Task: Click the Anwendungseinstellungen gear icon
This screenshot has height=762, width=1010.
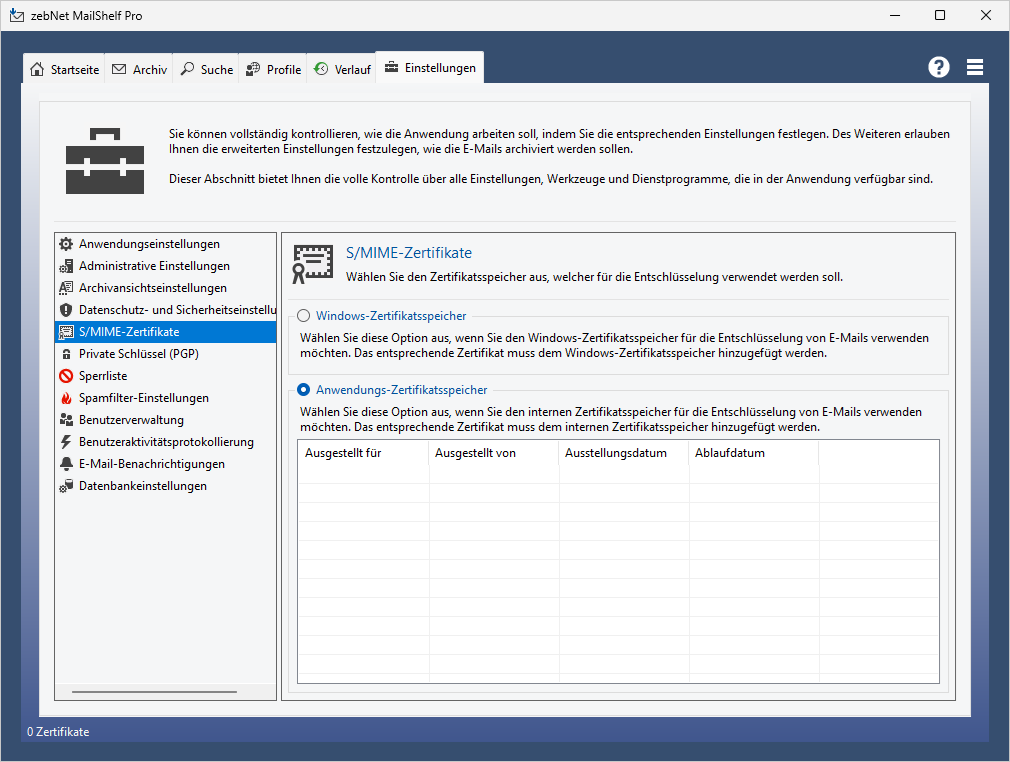Action: [66, 244]
